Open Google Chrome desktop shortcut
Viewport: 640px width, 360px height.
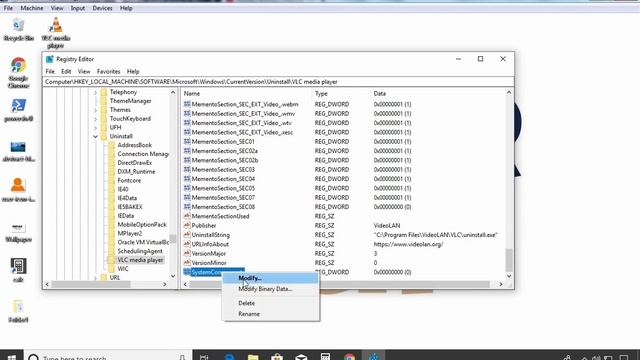click(x=18, y=73)
